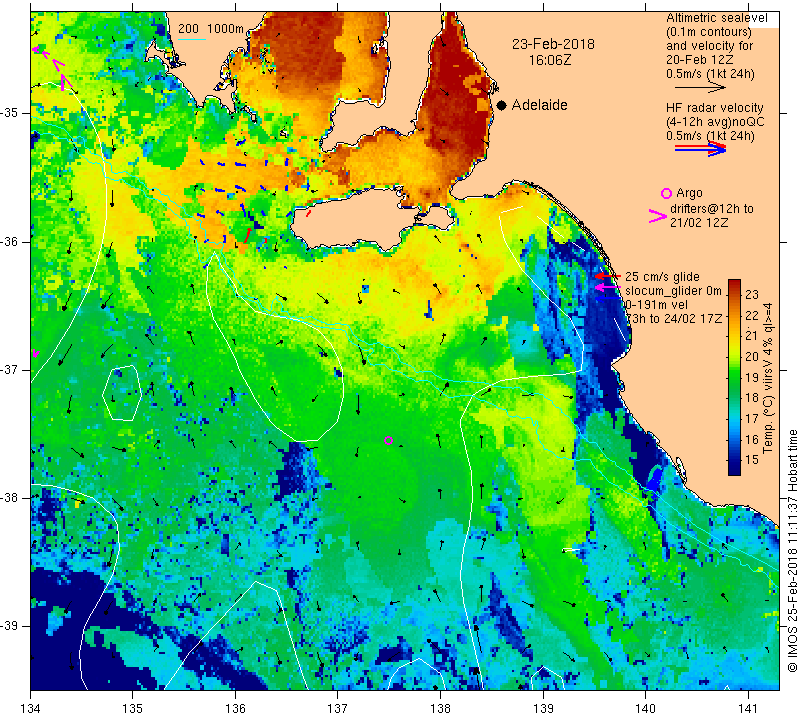The image size is (800, 720).
Task: Click the 'Argo' legend label
Action: click(689, 193)
